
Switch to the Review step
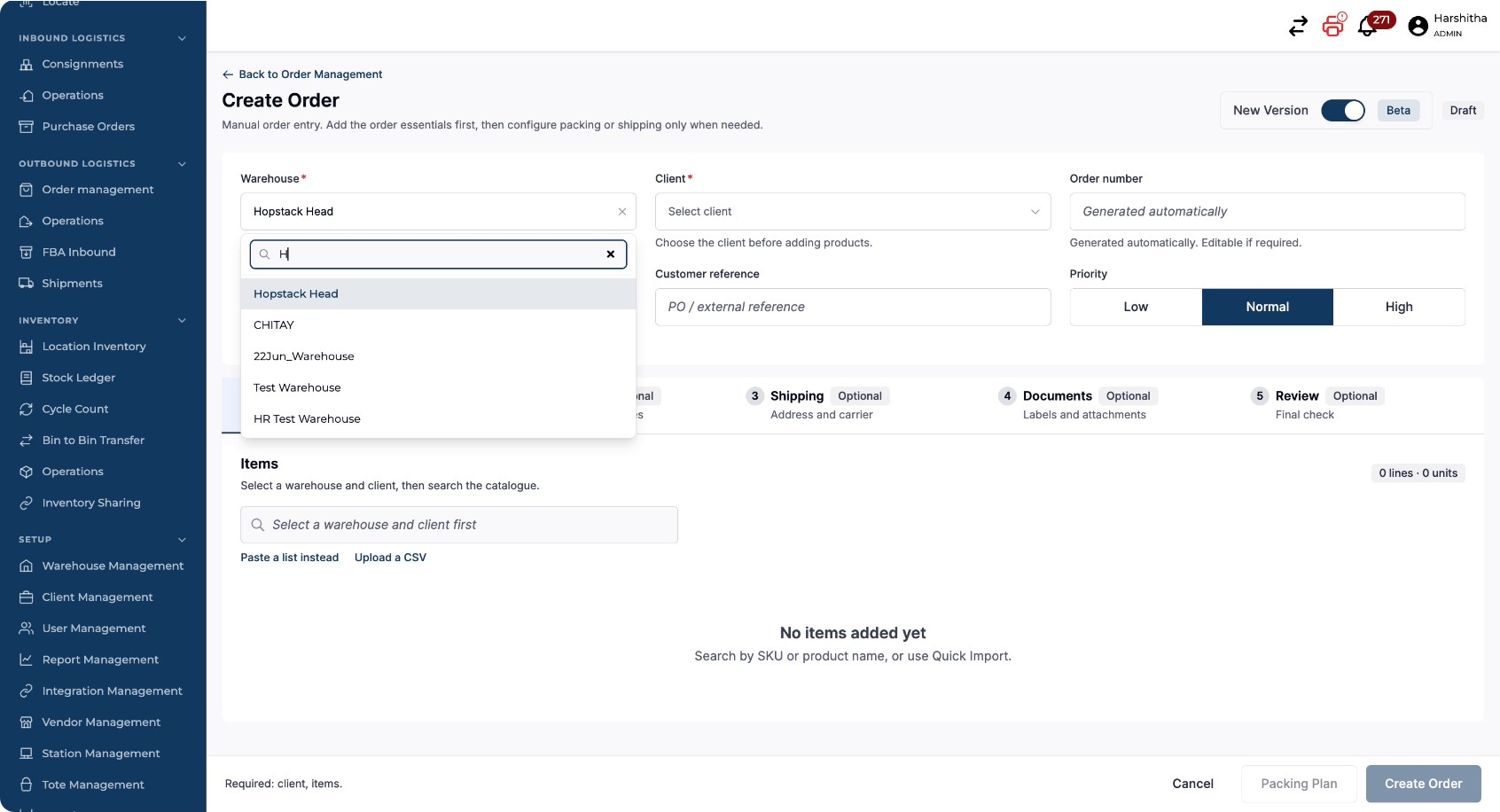[x=1317, y=404]
